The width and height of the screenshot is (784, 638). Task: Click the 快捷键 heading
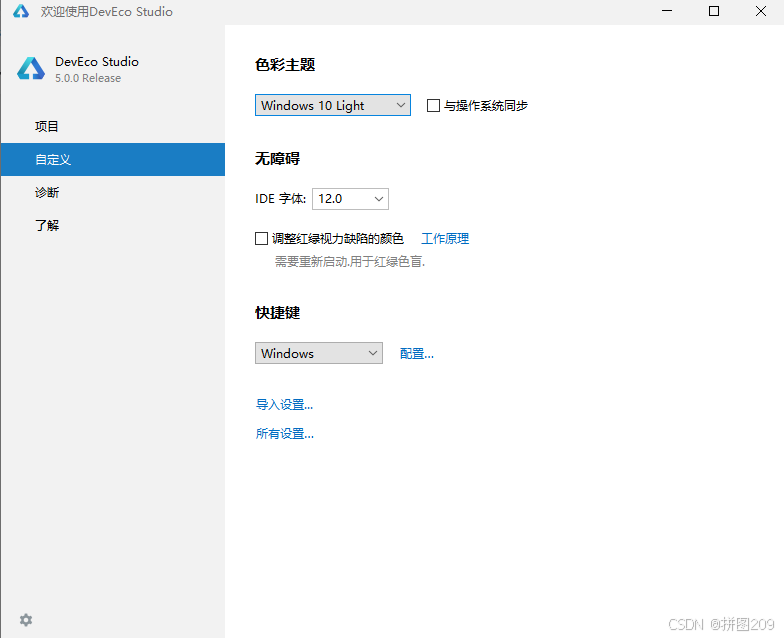coord(278,312)
